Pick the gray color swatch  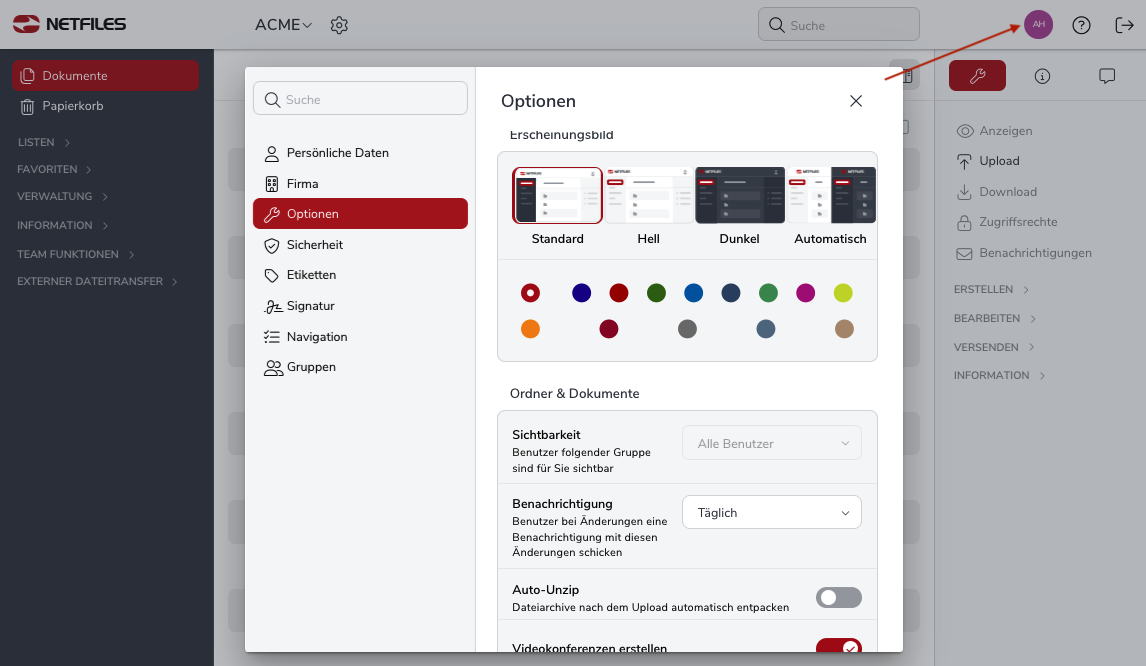[x=687, y=329]
